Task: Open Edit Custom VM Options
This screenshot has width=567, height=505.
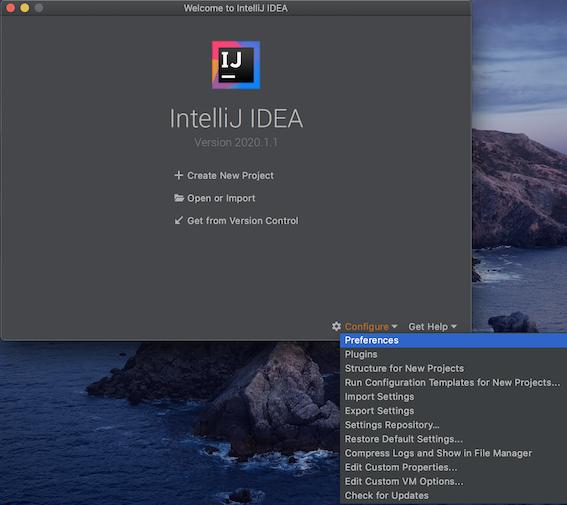Action: (453, 481)
